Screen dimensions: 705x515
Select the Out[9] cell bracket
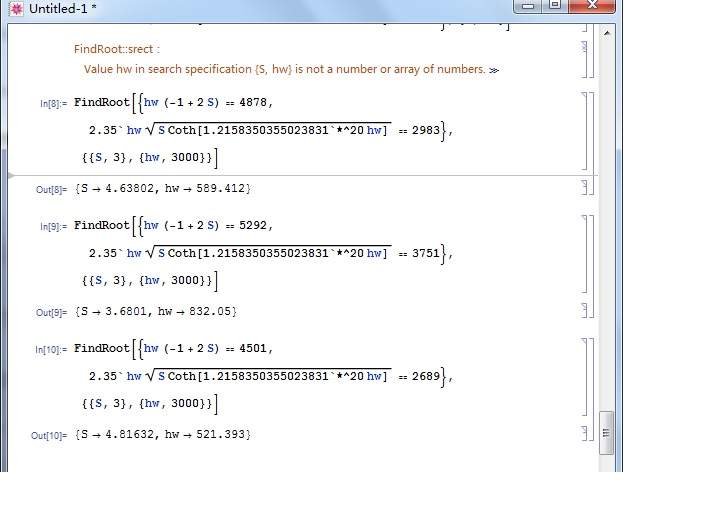point(585,310)
